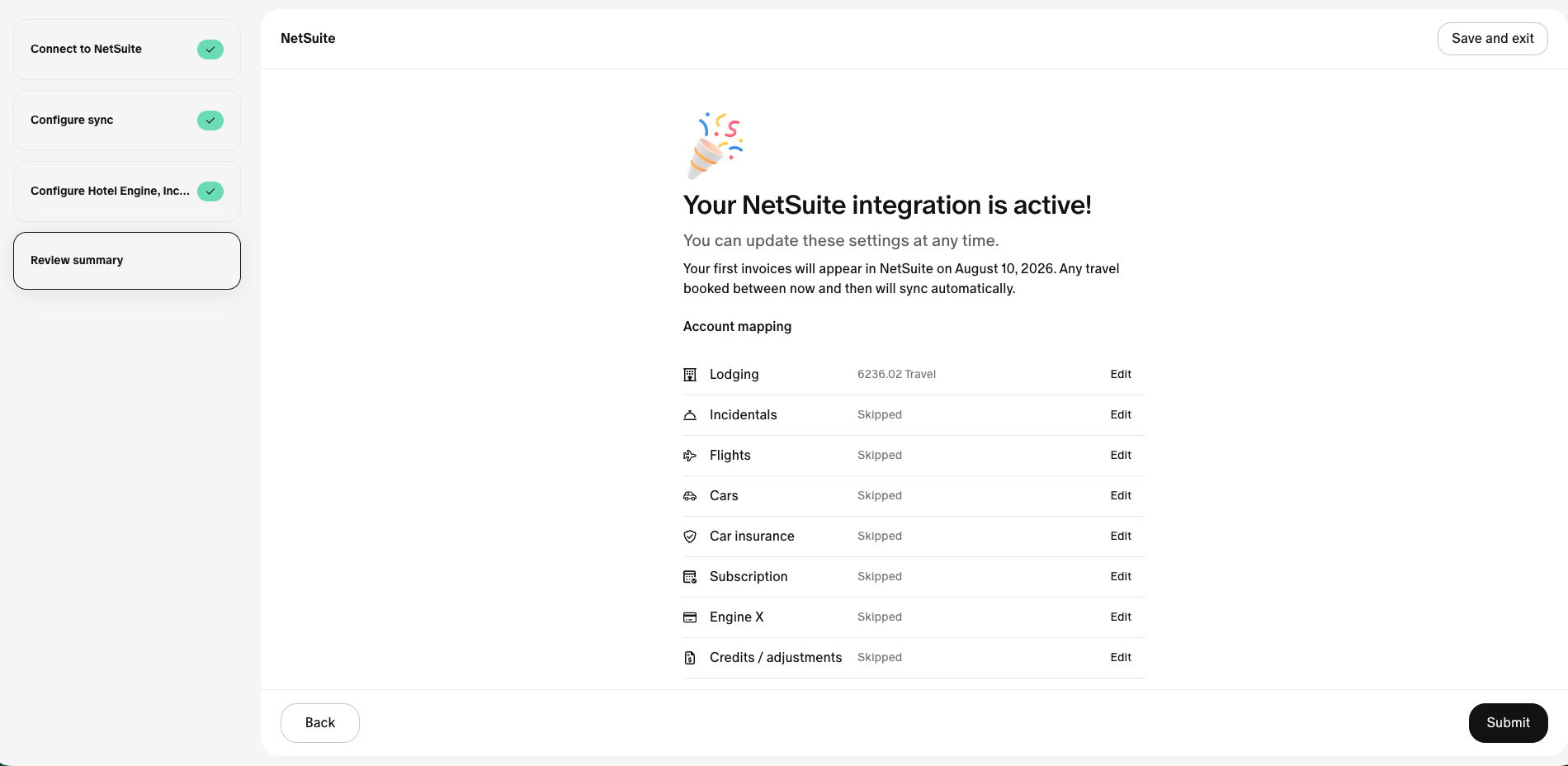Click the Incidentals service bell icon
This screenshot has height=766, width=1568.
click(690, 415)
